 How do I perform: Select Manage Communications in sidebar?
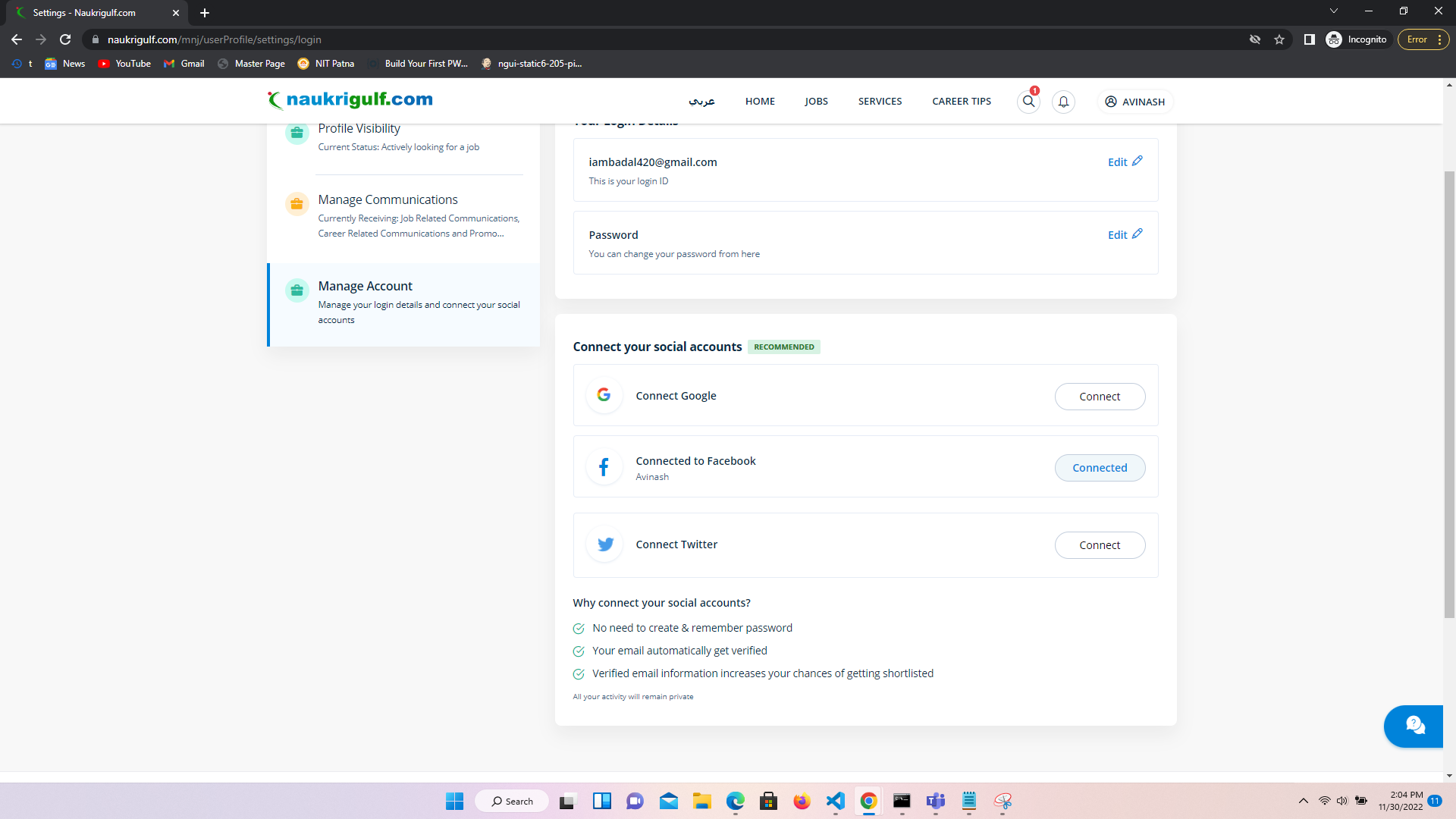pyautogui.click(x=388, y=200)
